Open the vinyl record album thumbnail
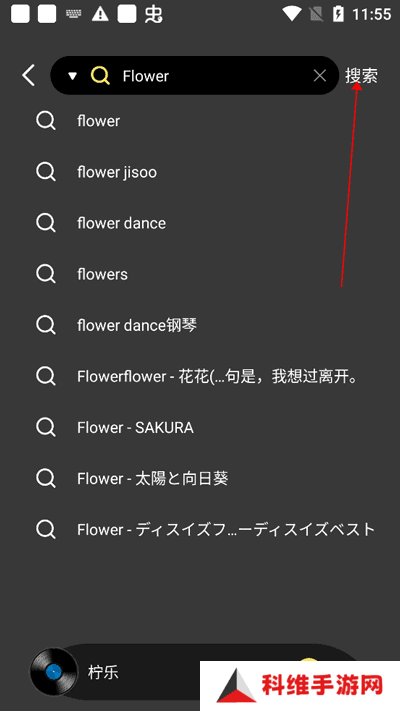The width and height of the screenshot is (400, 711). pos(54,672)
